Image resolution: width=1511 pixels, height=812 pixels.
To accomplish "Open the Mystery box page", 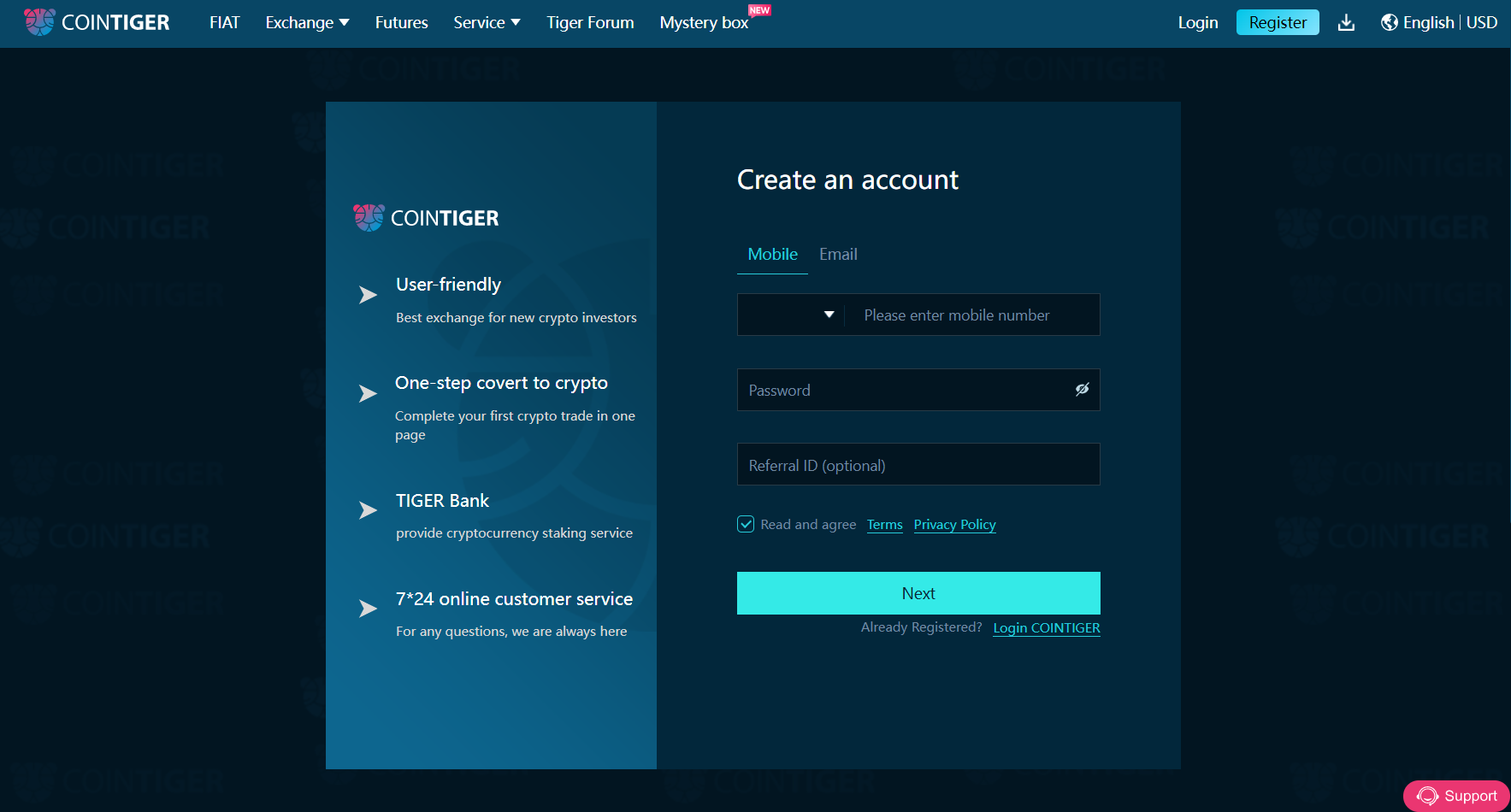I will (704, 23).
